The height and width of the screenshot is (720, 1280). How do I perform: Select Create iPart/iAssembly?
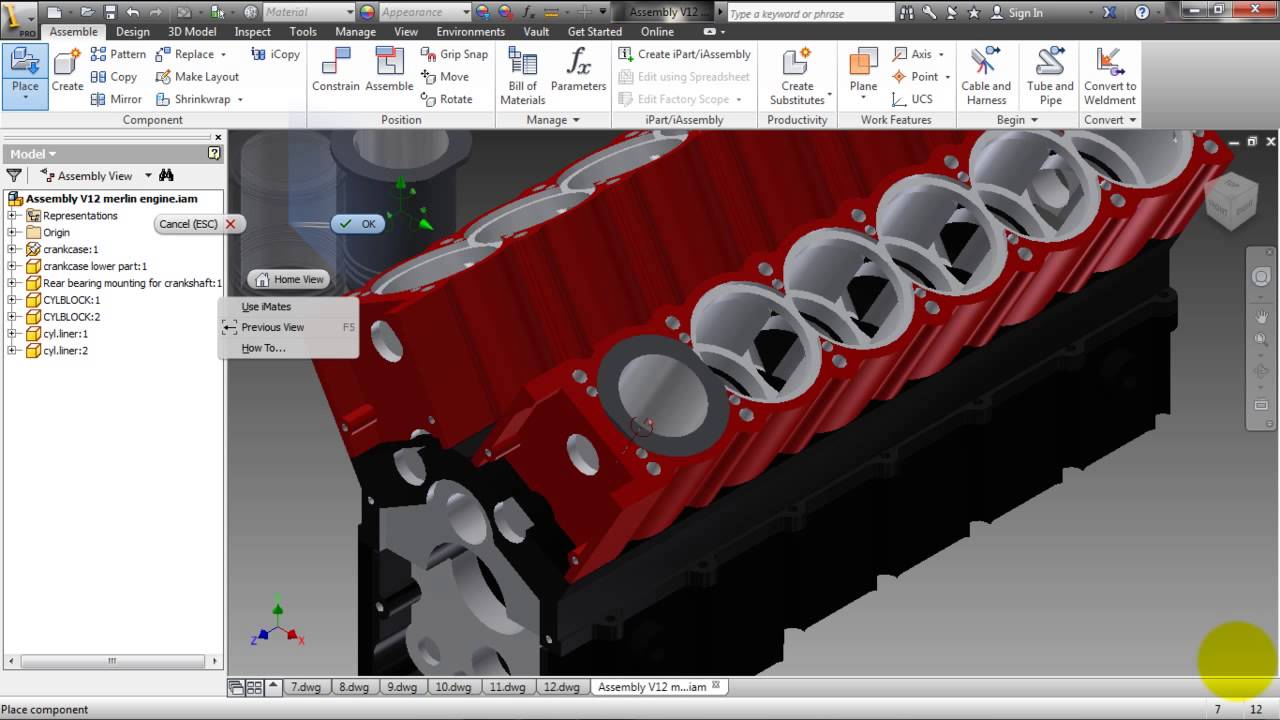tap(684, 54)
